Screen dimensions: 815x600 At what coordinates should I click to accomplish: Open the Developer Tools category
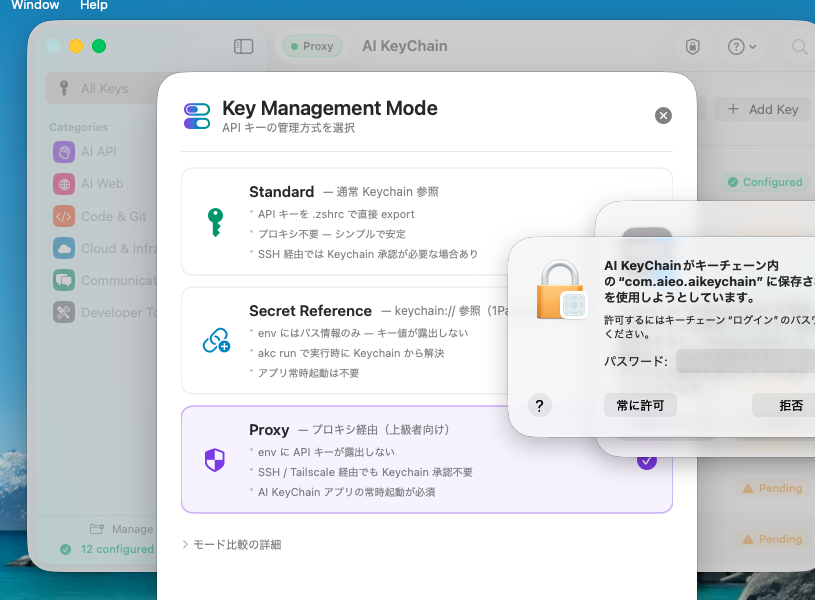[x=65, y=312]
